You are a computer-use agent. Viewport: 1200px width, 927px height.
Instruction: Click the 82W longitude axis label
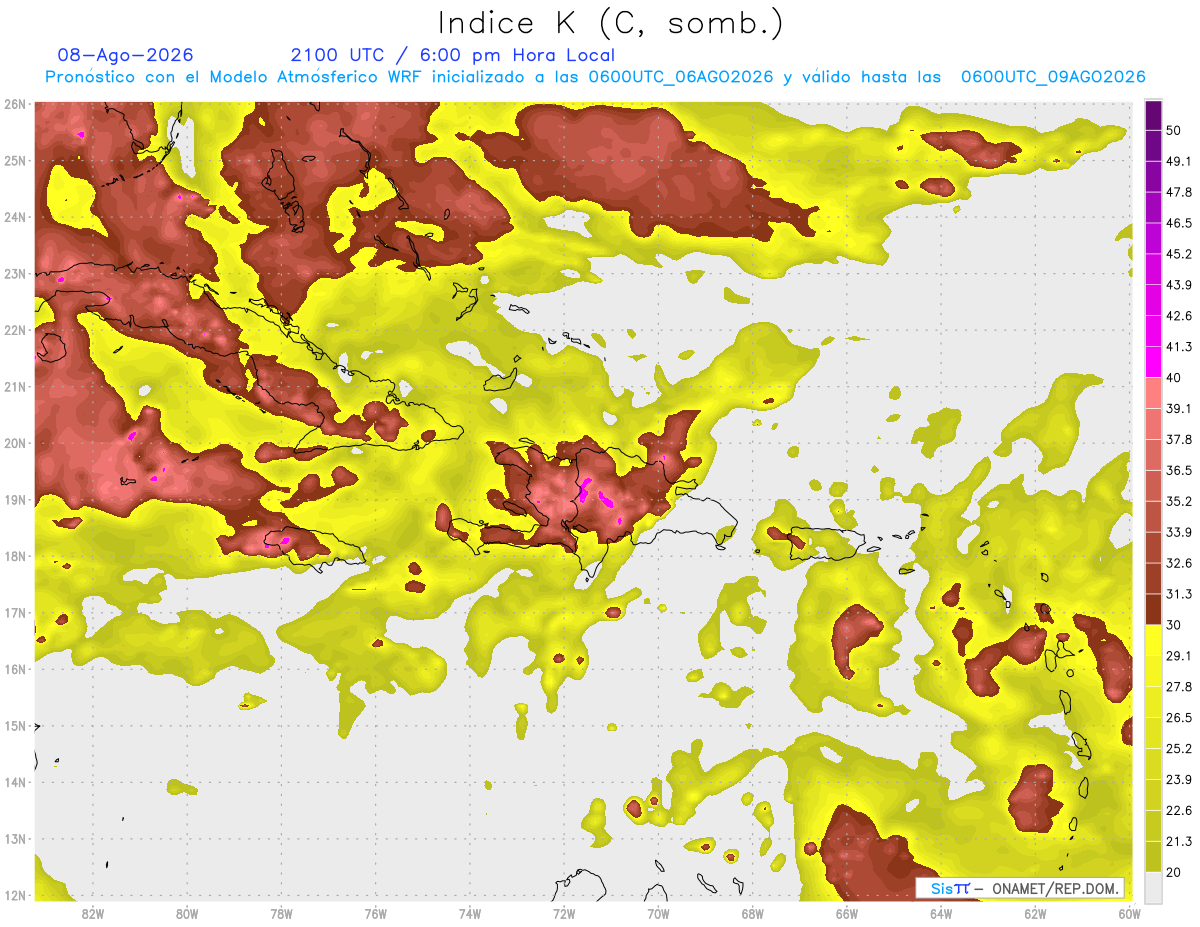pos(93,913)
